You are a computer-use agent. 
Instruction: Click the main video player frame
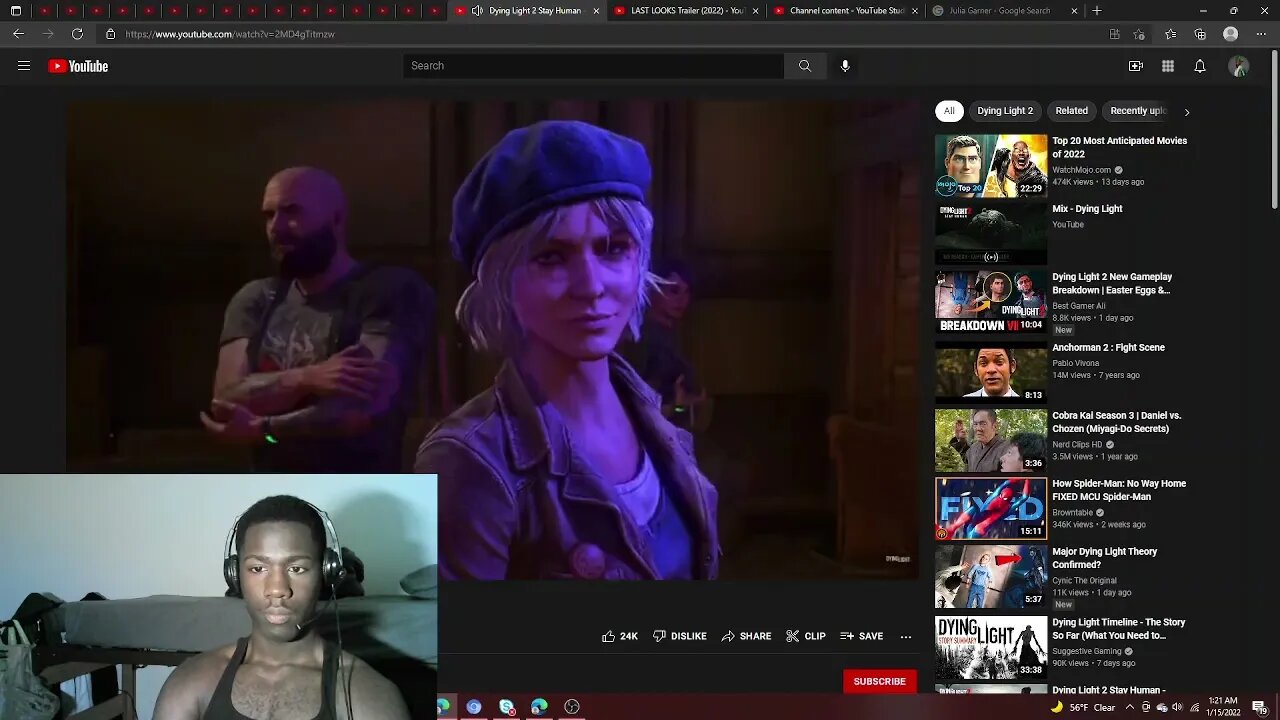(x=493, y=340)
